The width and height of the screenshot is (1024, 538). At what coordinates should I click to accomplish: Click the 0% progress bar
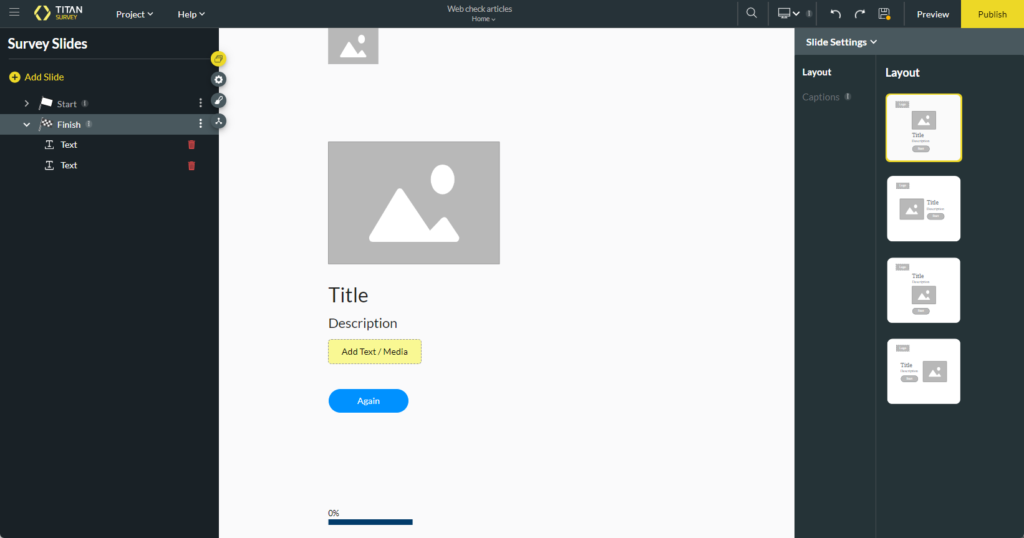pyautogui.click(x=370, y=522)
